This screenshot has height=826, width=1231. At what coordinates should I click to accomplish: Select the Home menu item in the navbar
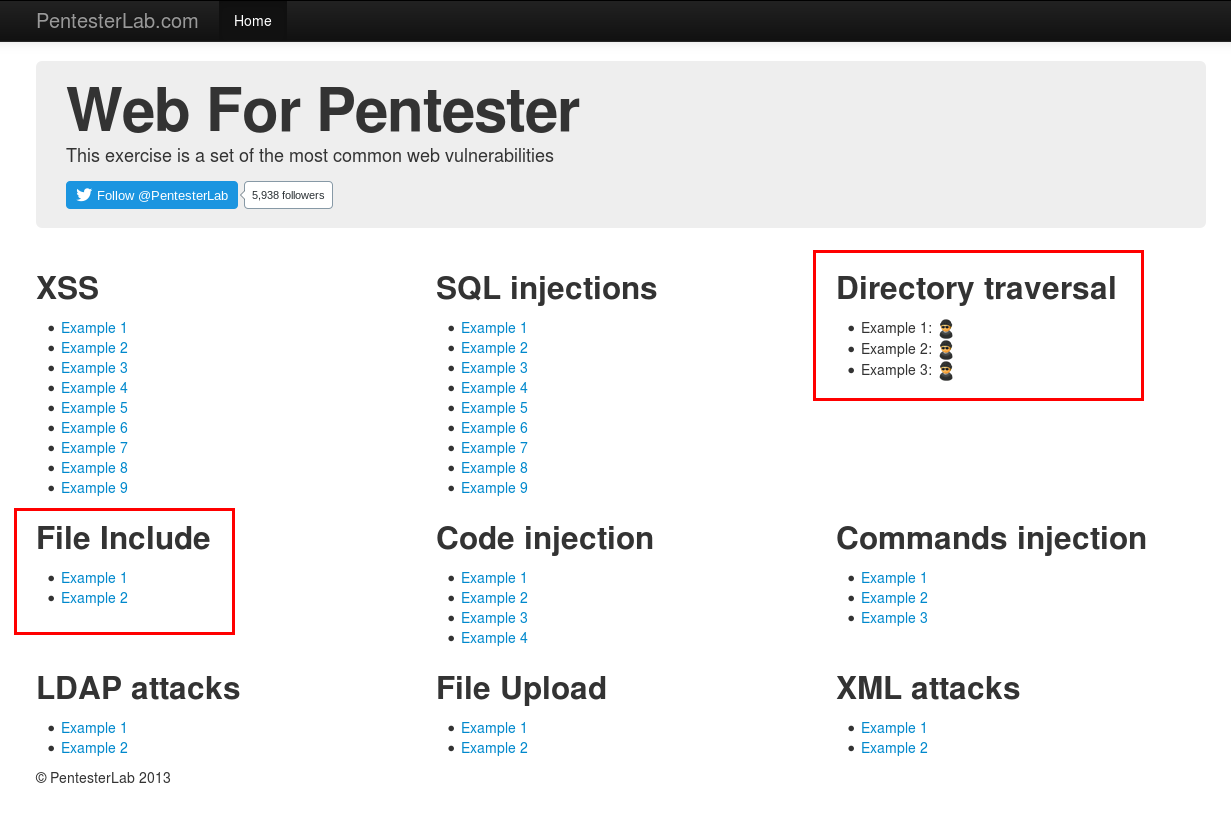point(252,20)
